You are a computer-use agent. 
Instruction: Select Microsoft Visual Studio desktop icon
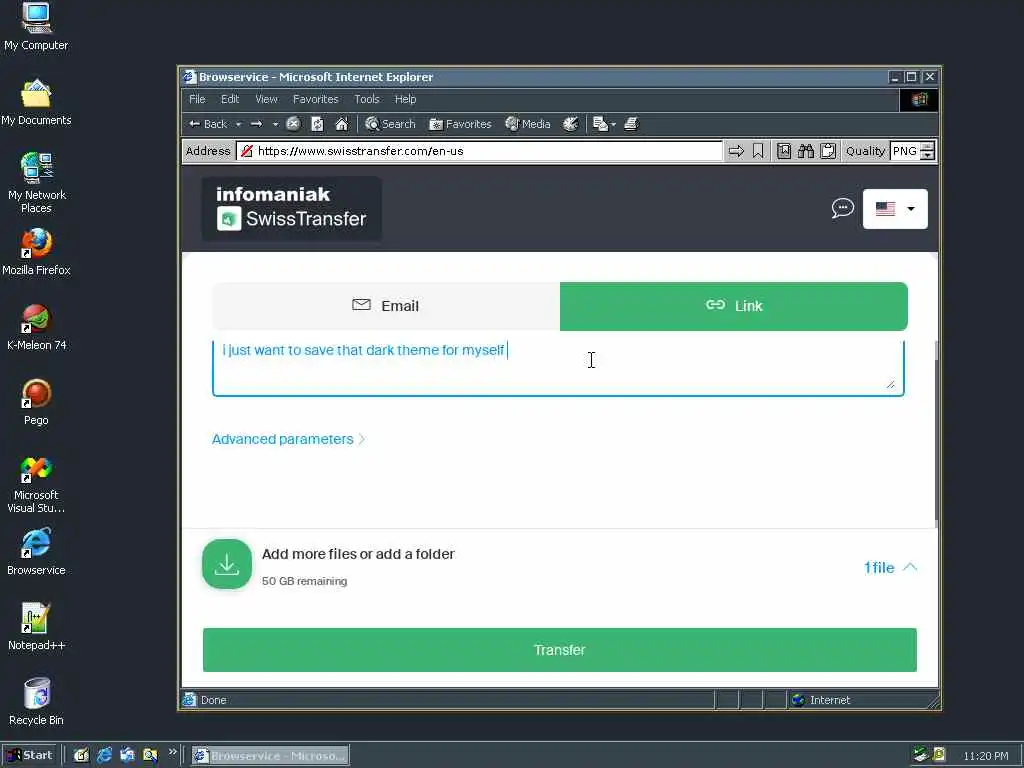pos(36,485)
